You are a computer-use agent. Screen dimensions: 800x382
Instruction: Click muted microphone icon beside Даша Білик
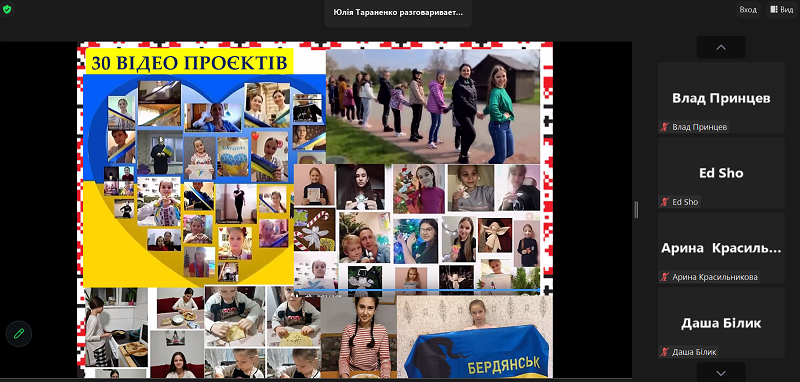point(664,352)
